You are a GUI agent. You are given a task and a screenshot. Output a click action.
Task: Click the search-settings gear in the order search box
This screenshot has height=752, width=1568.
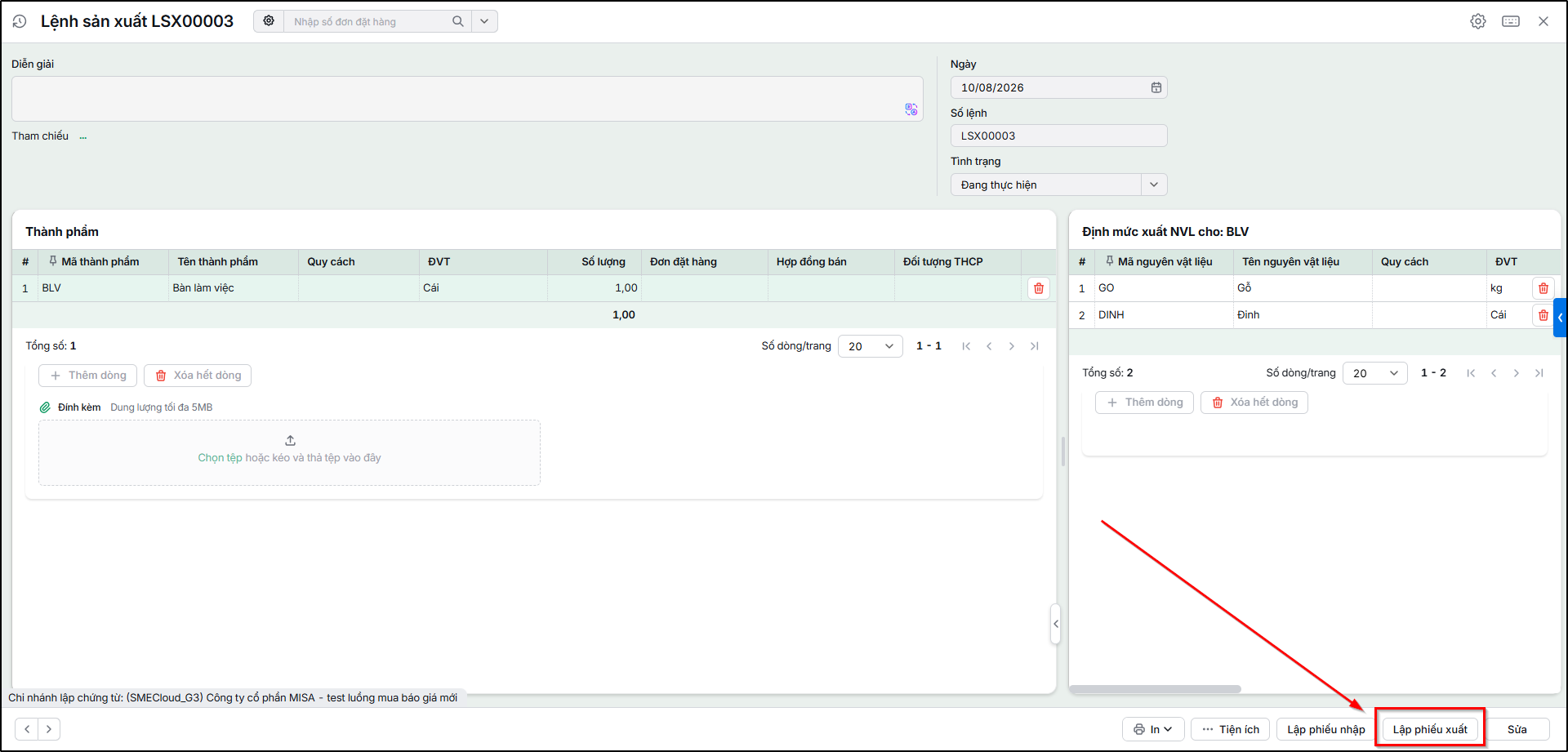[x=269, y=21]
